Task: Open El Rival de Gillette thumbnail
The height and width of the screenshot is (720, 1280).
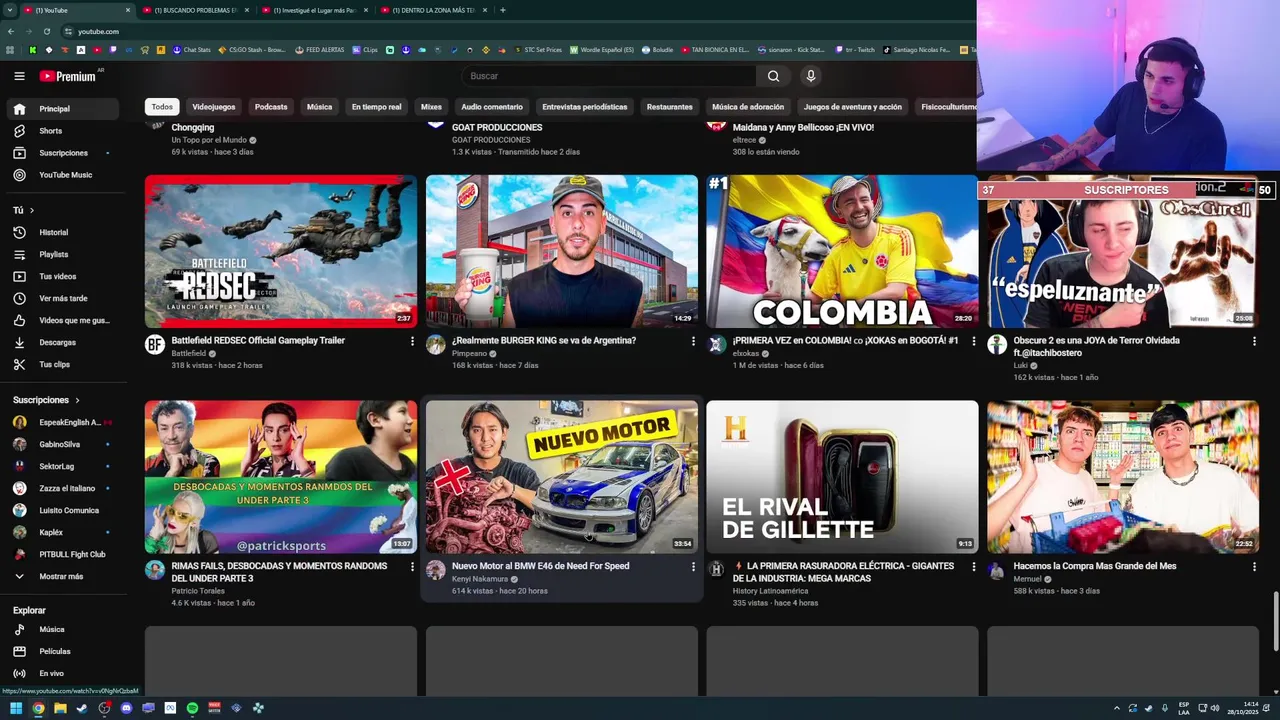Action: 842,477
